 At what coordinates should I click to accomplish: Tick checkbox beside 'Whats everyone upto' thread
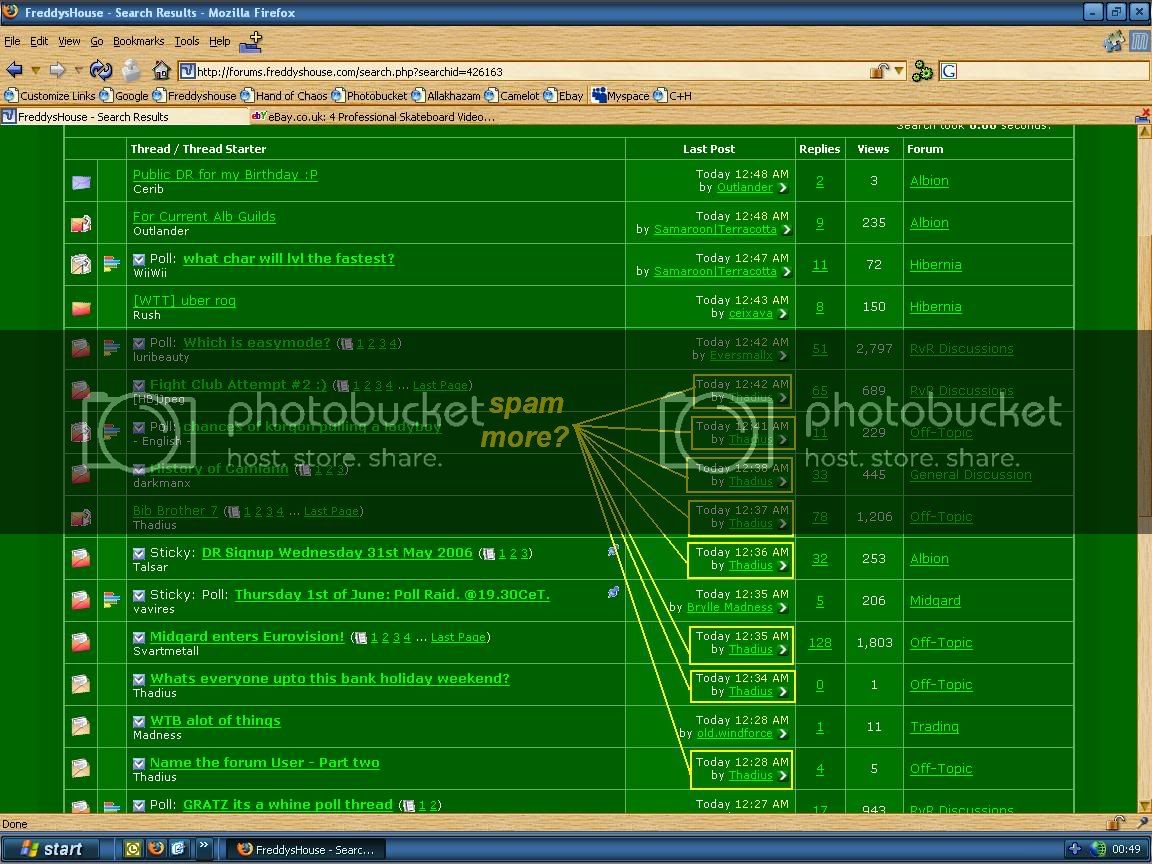(139, 680)
